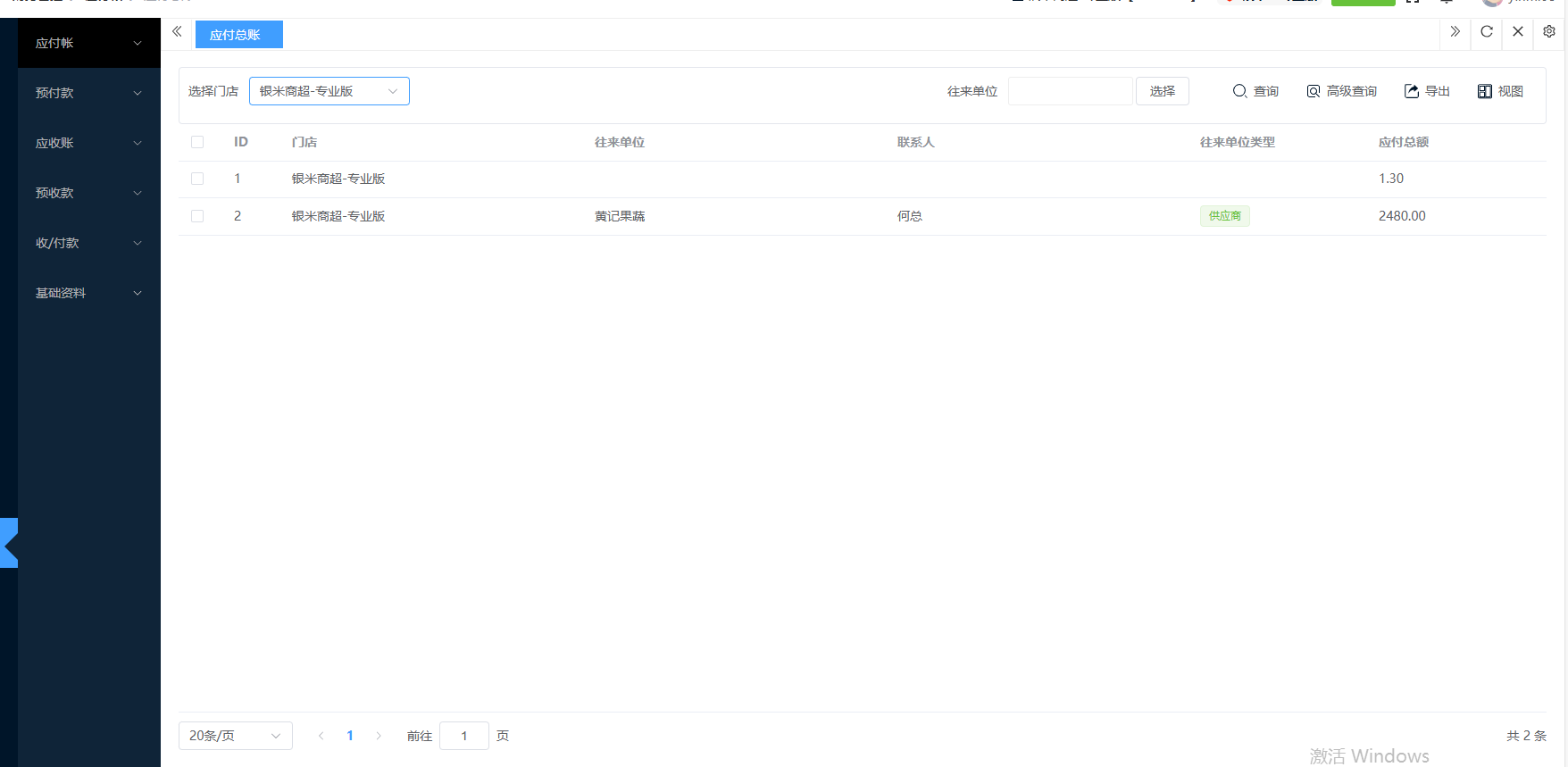Open the 视图 view layout options
This screenshot has width=1568, height=767.
coord(1500,91)
